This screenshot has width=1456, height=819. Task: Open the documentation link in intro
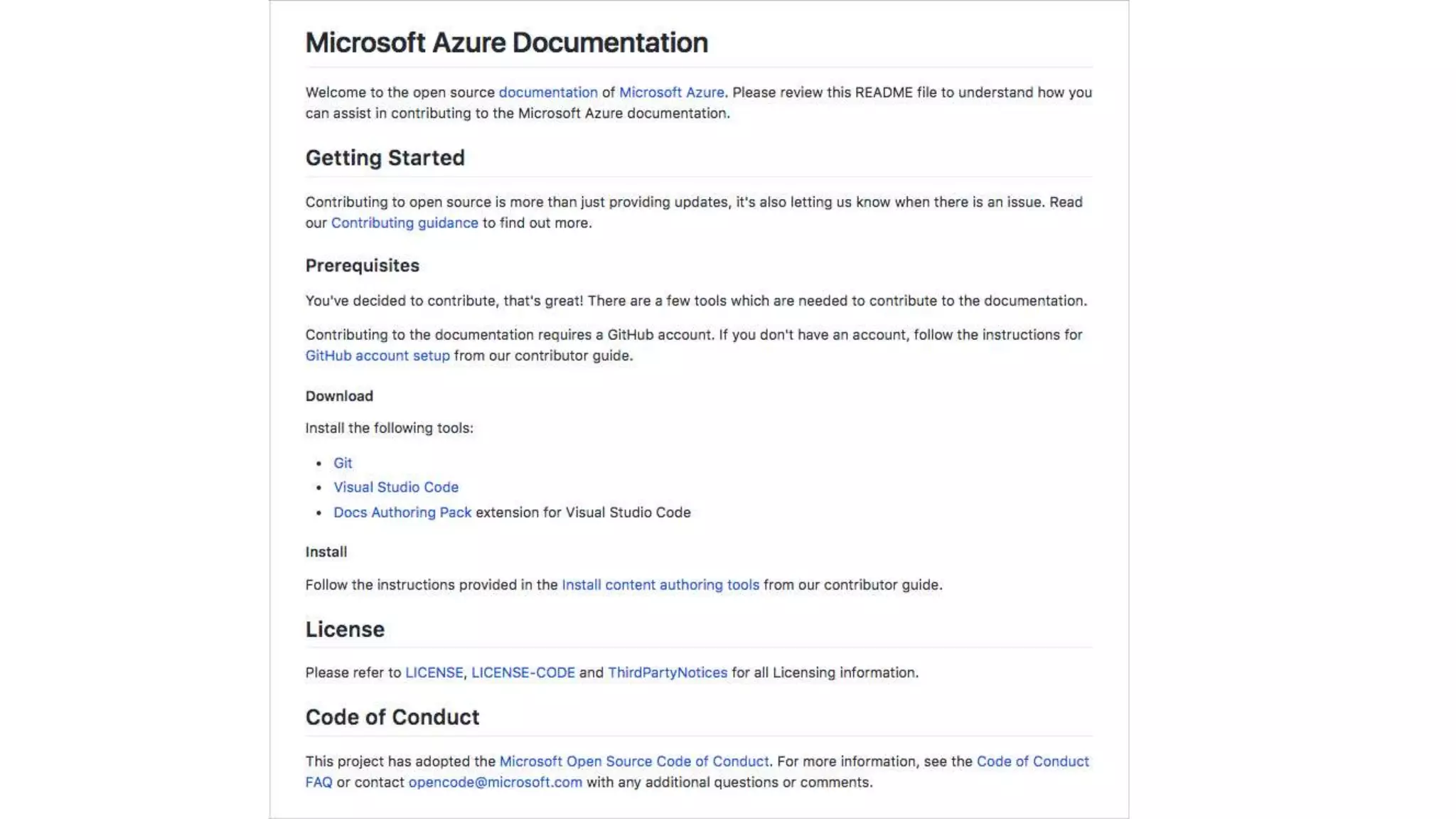coord(547,92)
